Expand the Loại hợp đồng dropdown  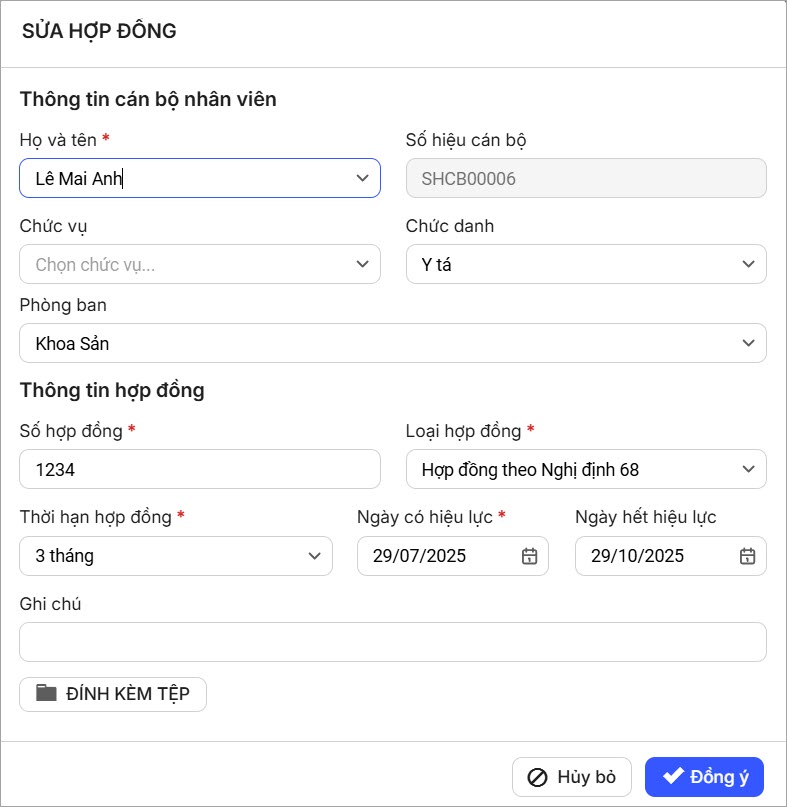pyautogui.click(x=586, y=469)
